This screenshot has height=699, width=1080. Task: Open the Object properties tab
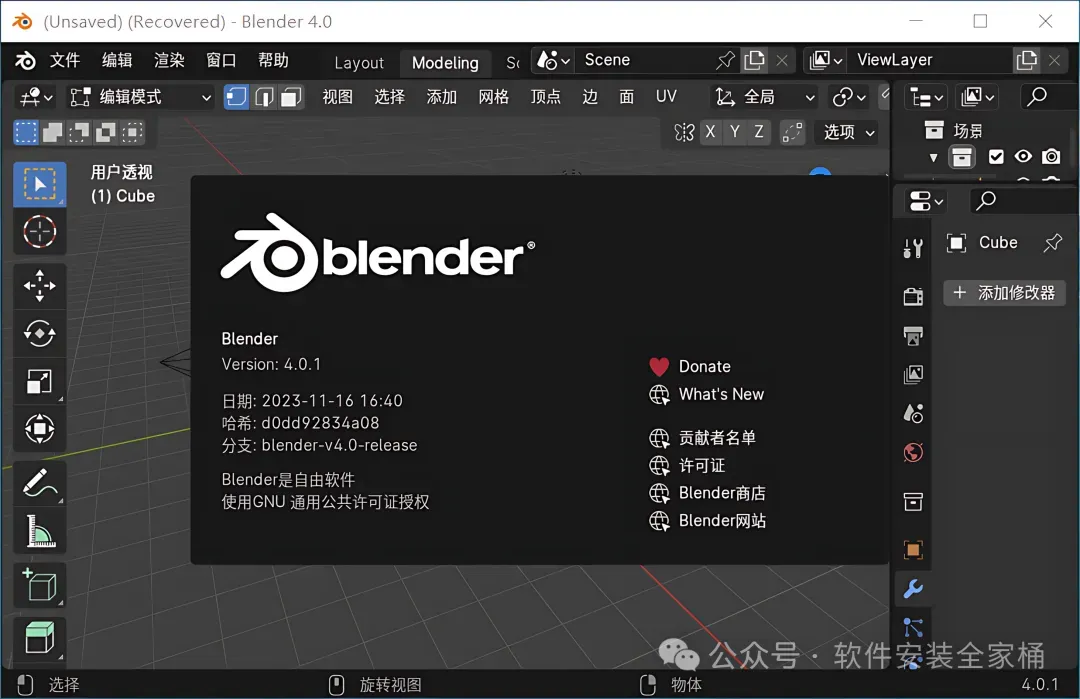click(x=913, y=550)
